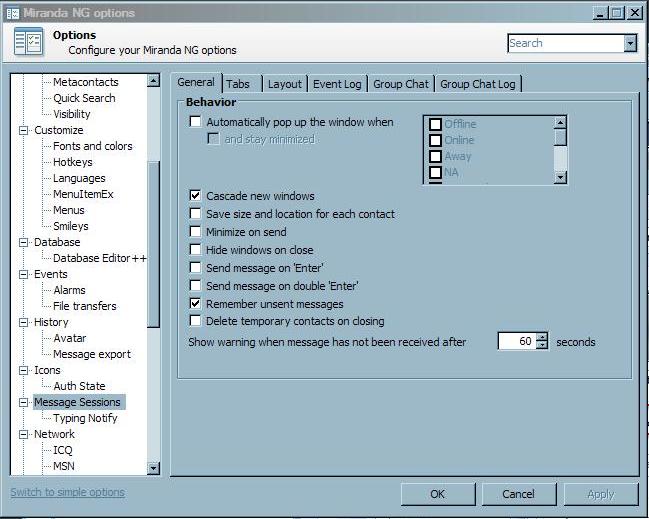The height and width of the screenshot is (519, 649).
Task: Select MSN network settings
Action: (x=64, y=466)
